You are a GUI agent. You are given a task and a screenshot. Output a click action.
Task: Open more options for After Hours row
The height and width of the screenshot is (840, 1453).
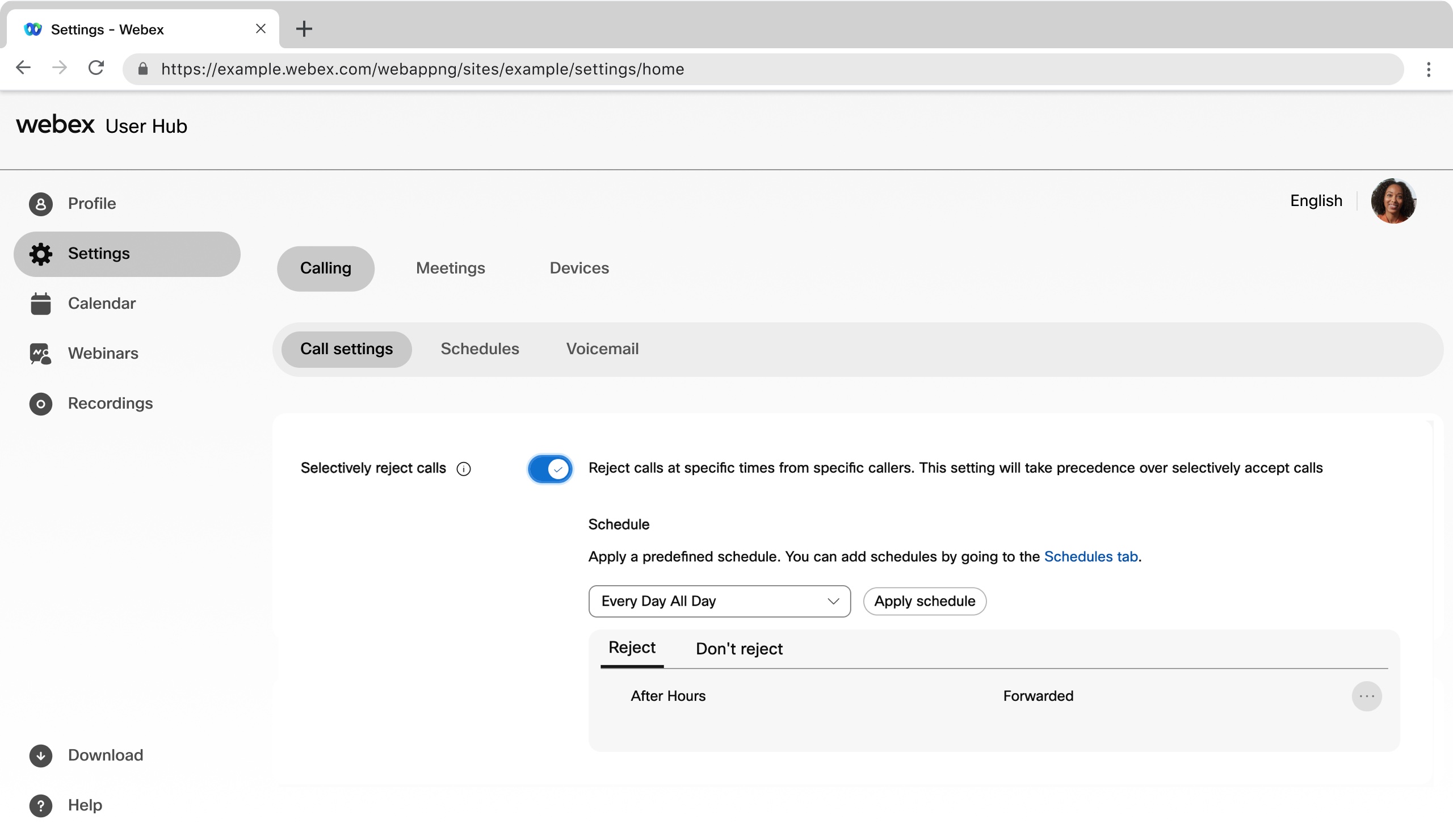pyautogui.click(x=1367, y=696)
